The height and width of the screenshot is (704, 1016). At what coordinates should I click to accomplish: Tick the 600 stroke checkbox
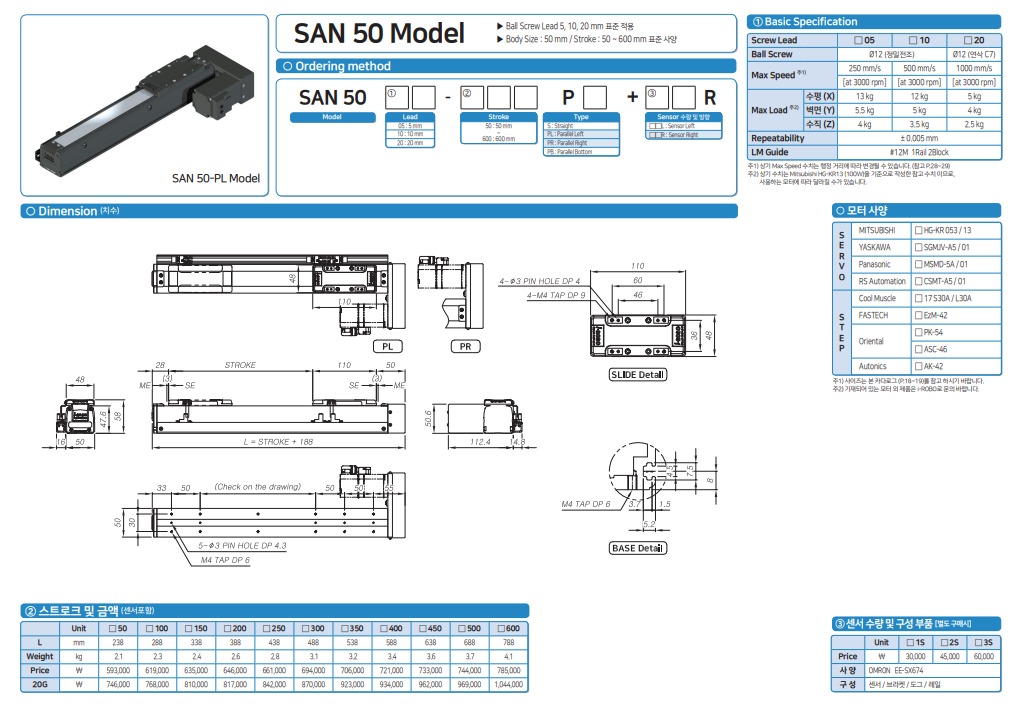pyautogui.click(x=500, y=628)
